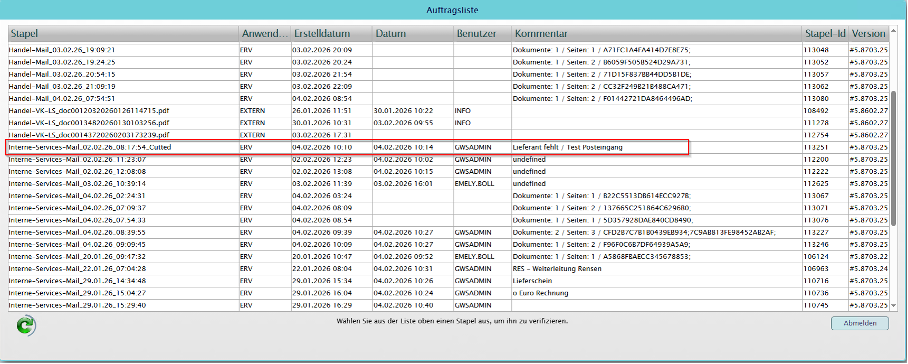Select stapel Interne-Services-Mail_29.01.26_14:34:48

point(77,281)
